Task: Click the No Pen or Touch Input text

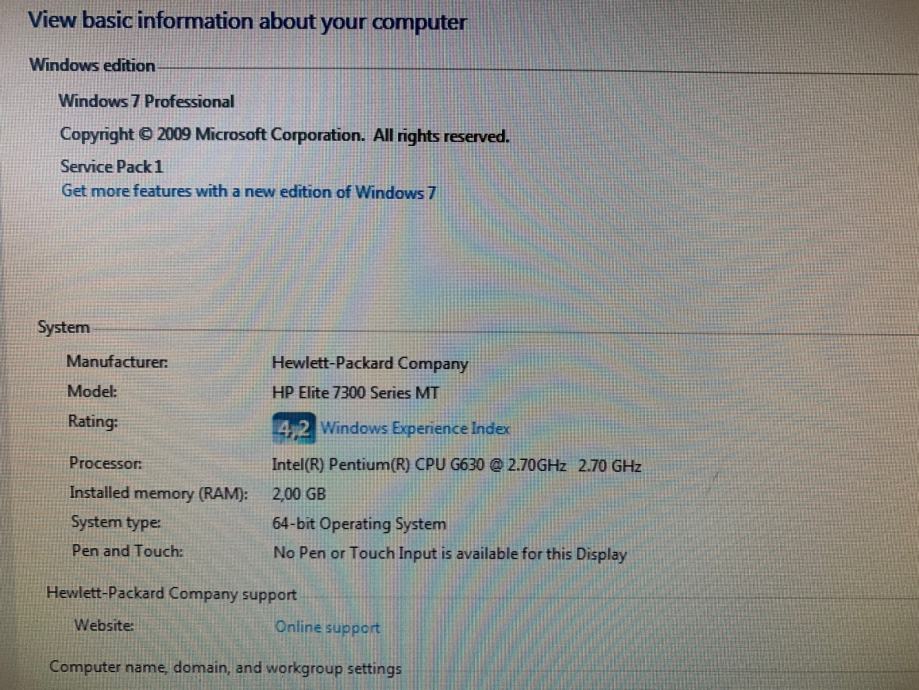Action: click(450, 553)
